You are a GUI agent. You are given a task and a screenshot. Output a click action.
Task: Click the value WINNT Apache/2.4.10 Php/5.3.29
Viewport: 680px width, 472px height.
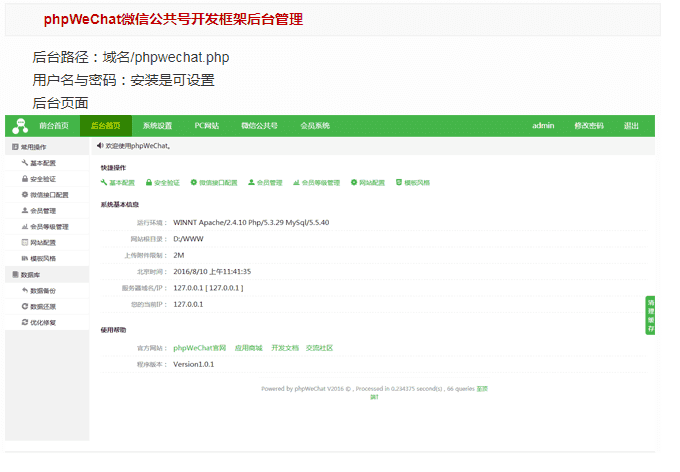pyautogui.click(x=251, y=223)
